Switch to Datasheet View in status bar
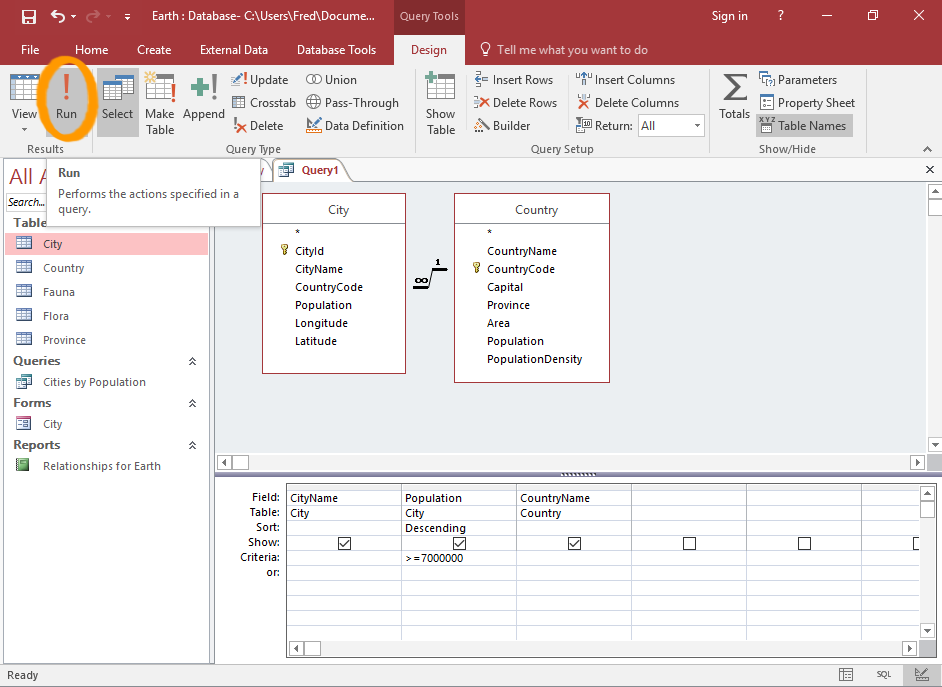942x687 pixels. pyautogui.click(x=846, y=675)
